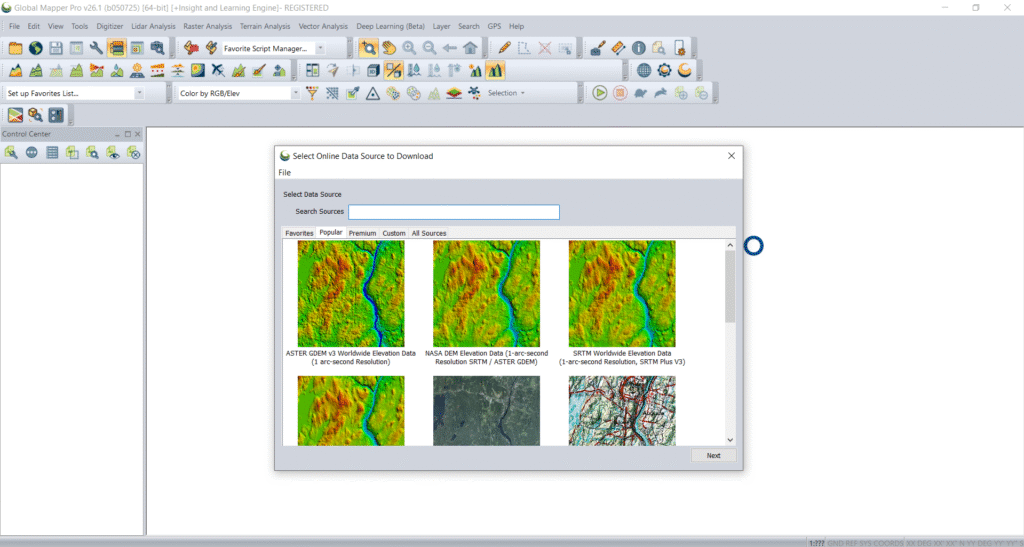Open Data Files folder icon
Viewport: 1024px width, 547px height.
click(x=16, y=48)
